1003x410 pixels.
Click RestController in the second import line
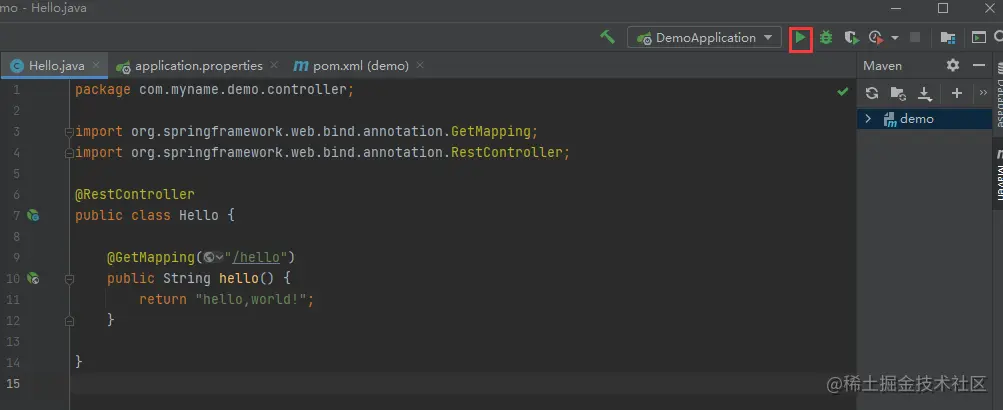507,153
